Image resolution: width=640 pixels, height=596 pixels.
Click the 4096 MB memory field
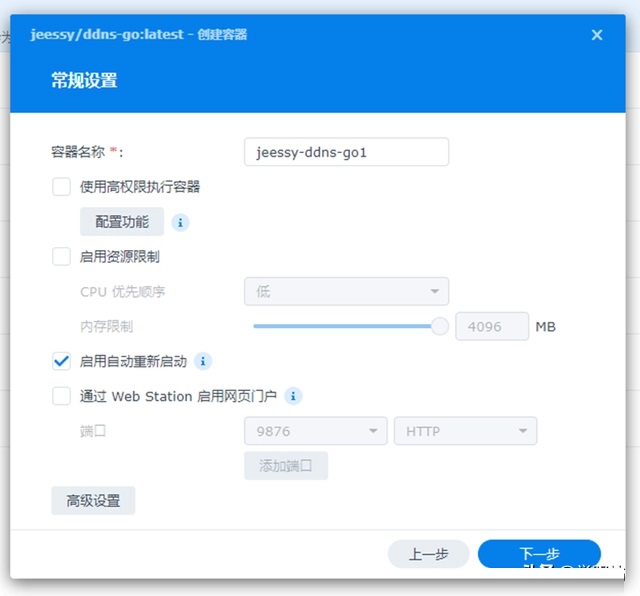pyautogui.click(x=492, y=327)
